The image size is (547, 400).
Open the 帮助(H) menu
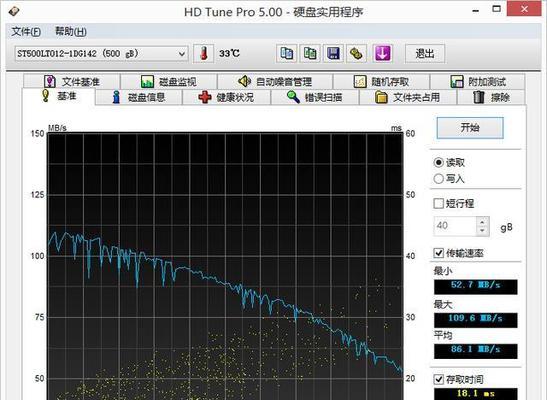pos(71,32)
